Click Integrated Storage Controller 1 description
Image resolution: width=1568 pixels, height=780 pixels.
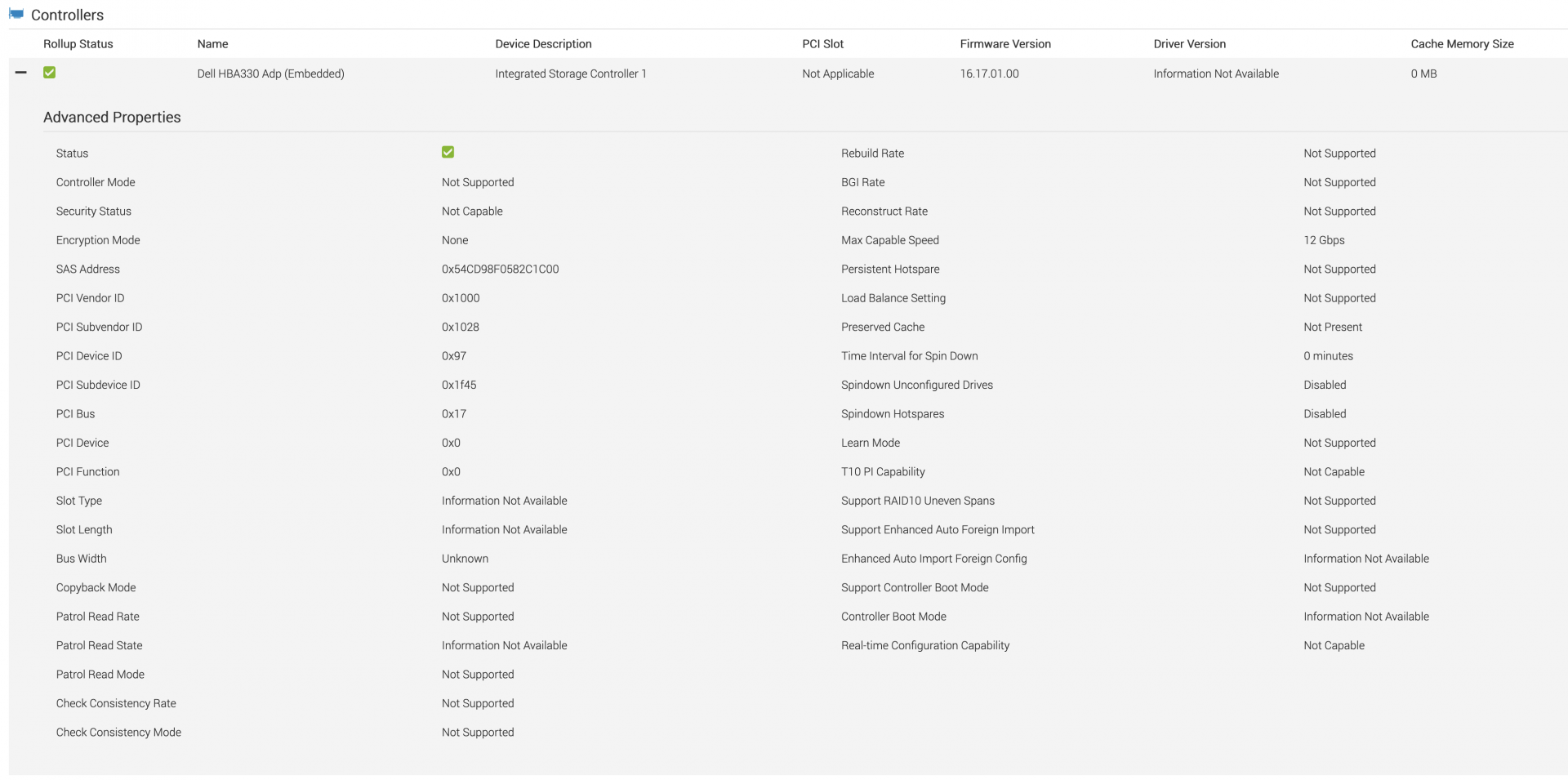pos(570,74)
